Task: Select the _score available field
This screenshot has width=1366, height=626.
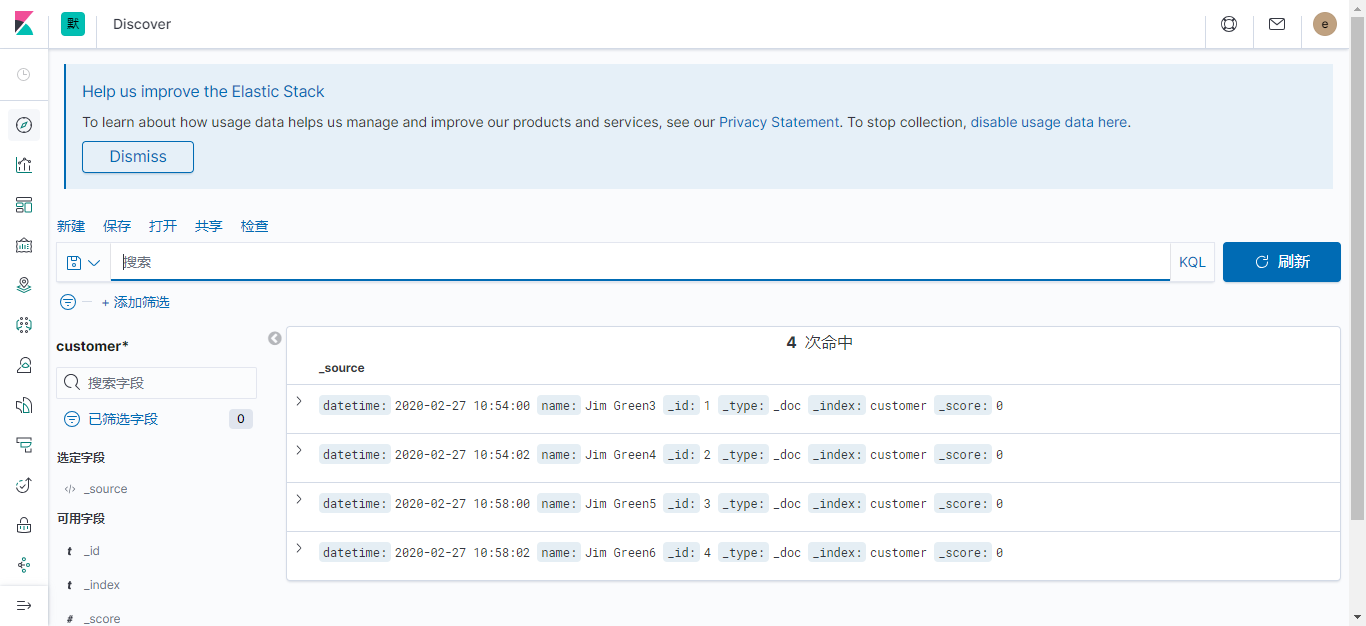Action: coord(101,619)
